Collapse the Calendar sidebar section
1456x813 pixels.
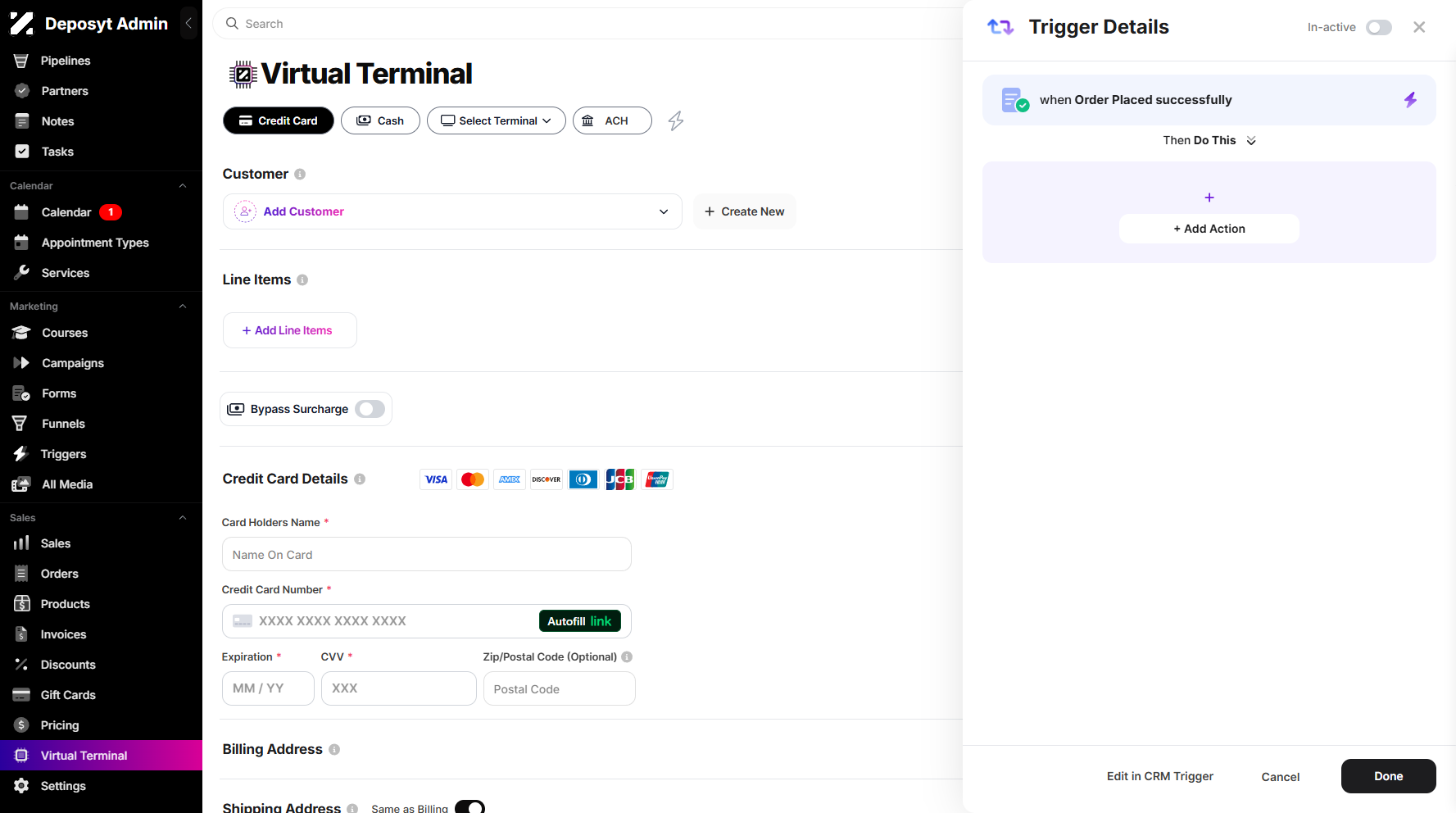point(183,186)
